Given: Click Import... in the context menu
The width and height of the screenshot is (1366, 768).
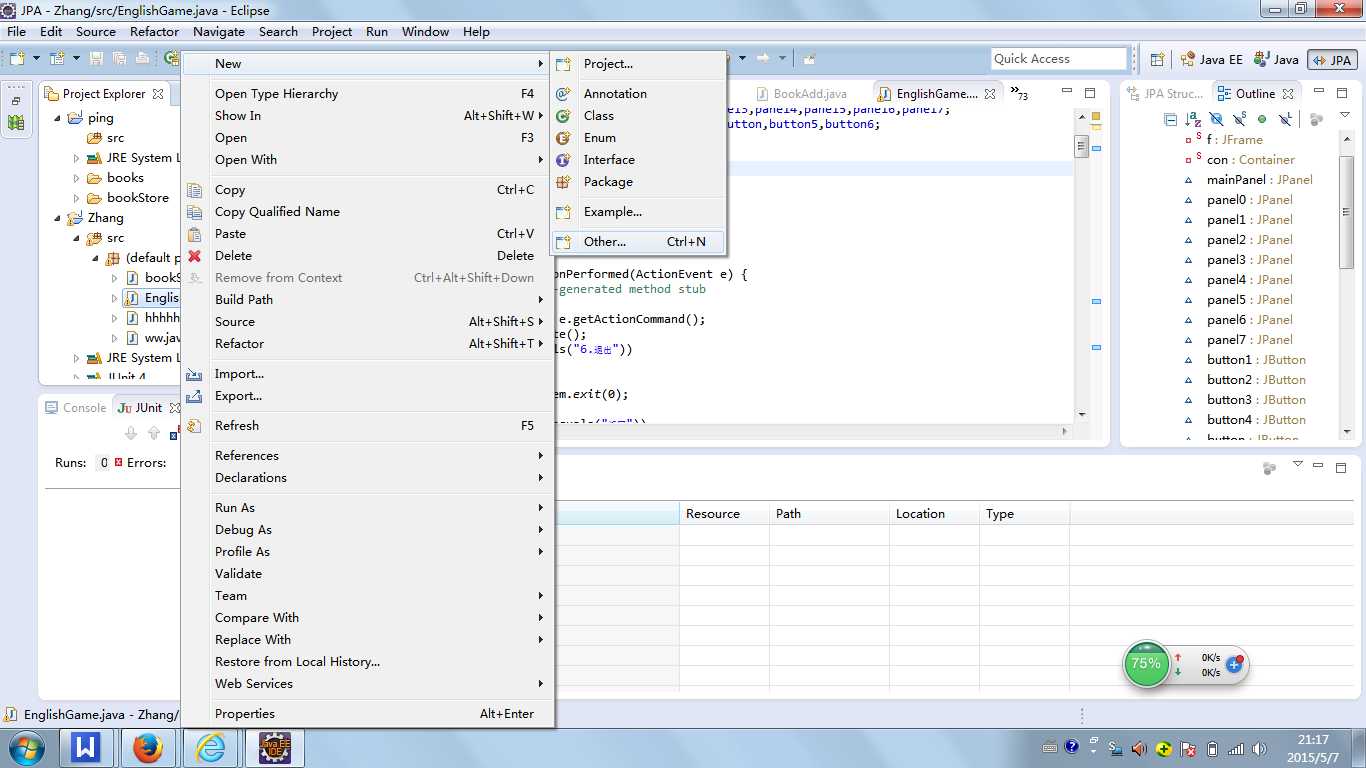Looking at the screenshot, I should [x=367, y=374].
